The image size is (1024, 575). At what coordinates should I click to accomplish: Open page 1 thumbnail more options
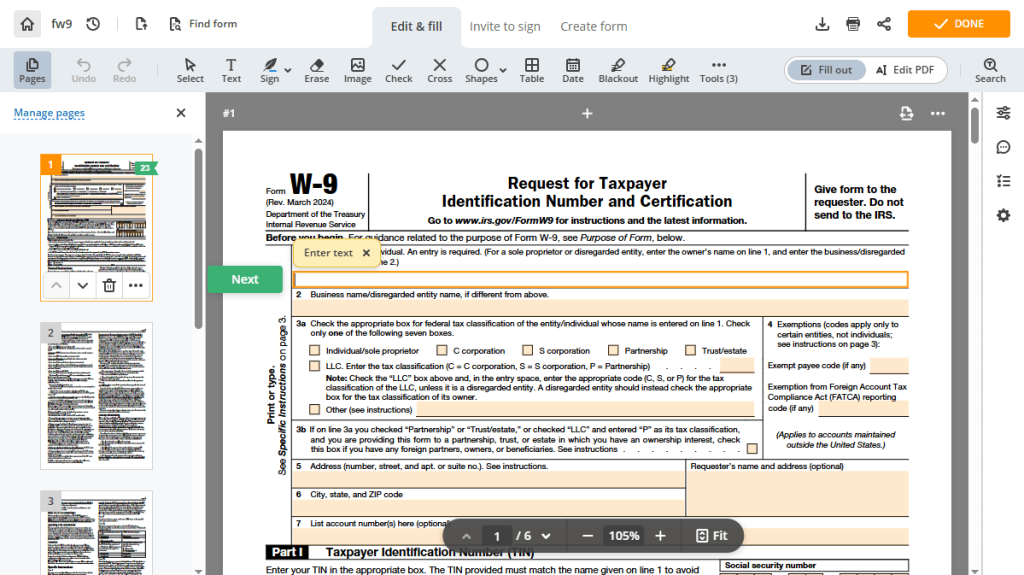click(x=135, y=286)
